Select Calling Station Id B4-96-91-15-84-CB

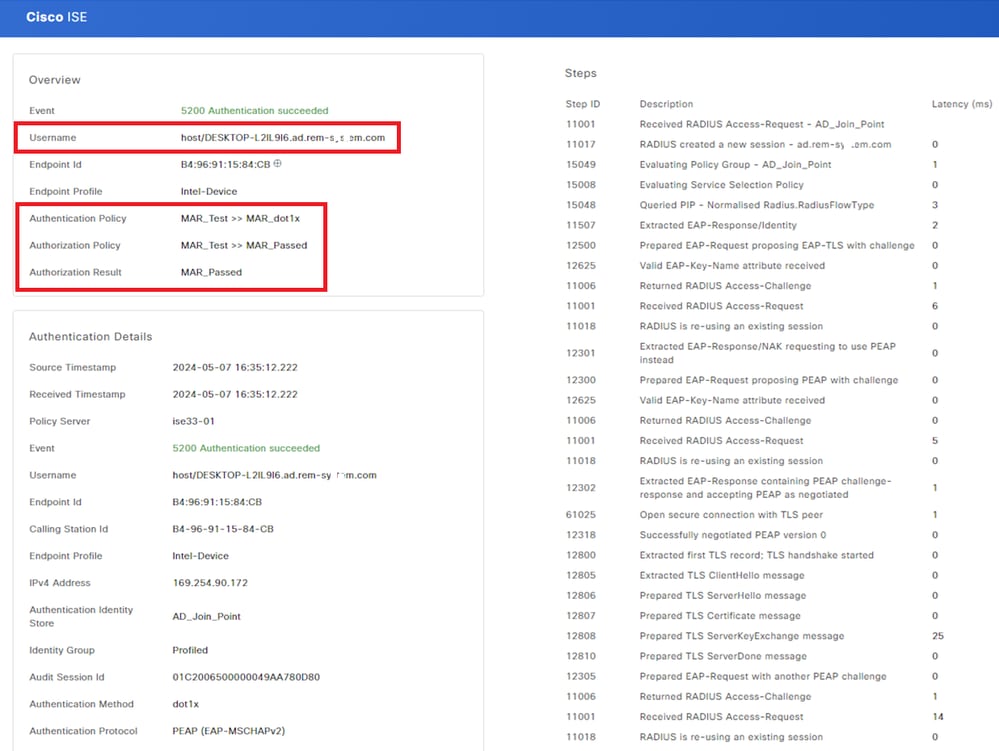(x=222, y=529)
